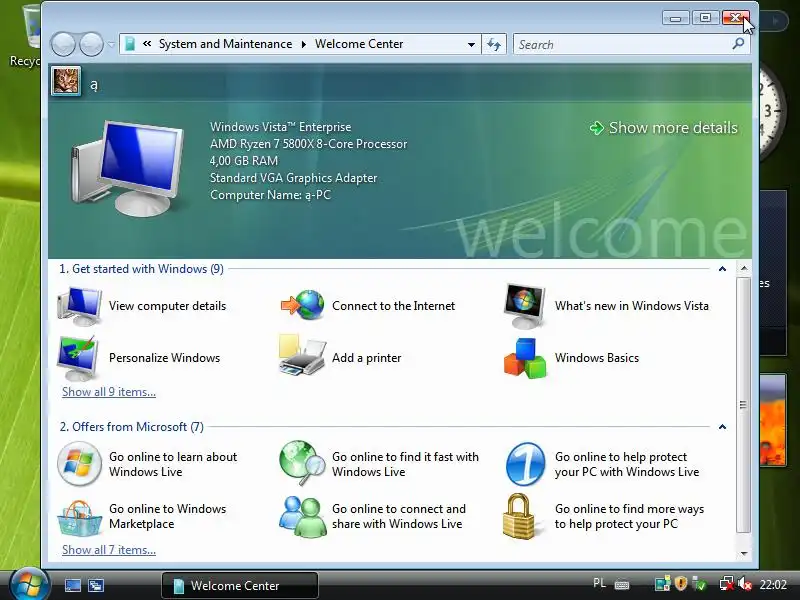800x600 pixels.
Task: Click Show more details link
Action: (x=663, y=128)
